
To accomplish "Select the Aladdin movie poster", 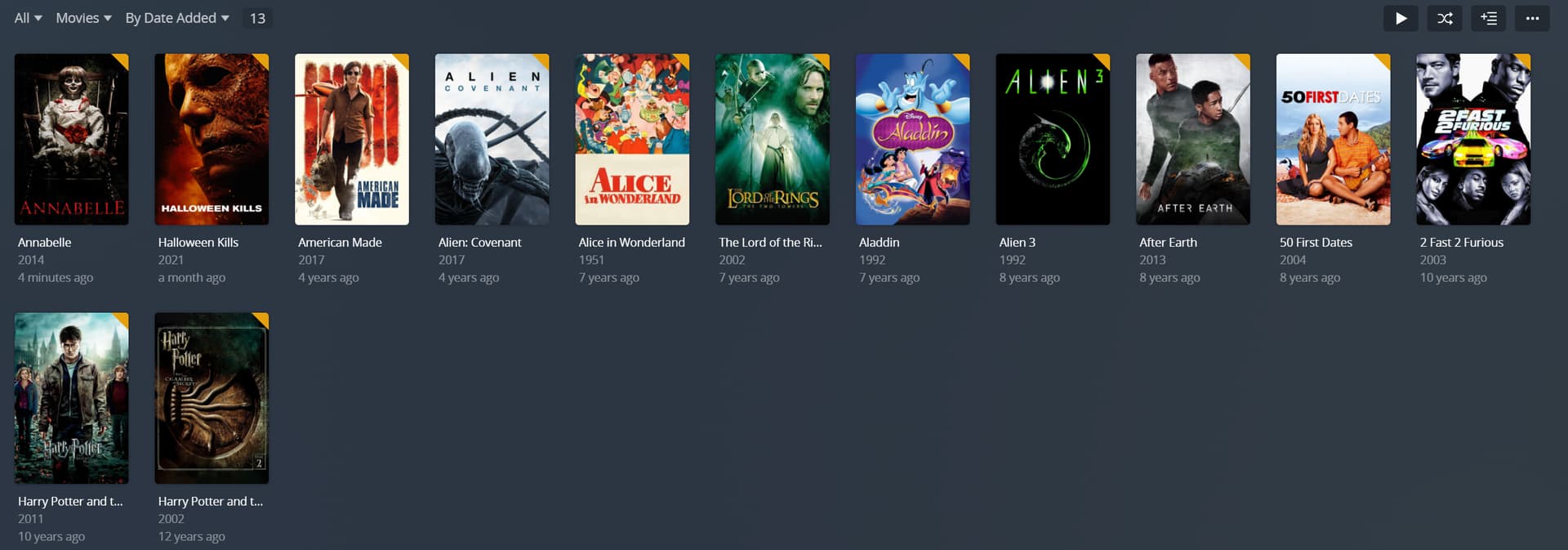I will click(912, 139).
